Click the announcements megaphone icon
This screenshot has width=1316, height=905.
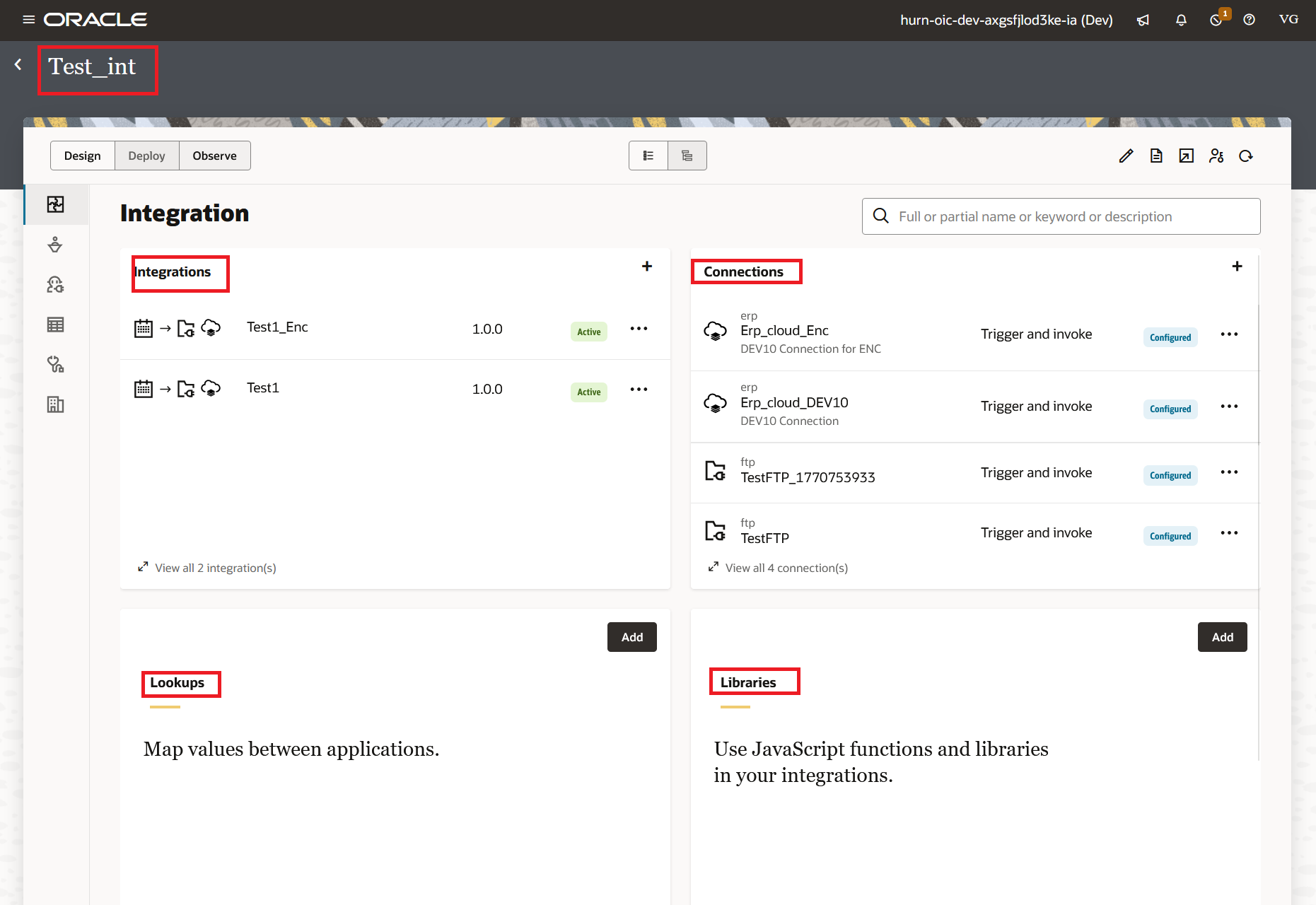coord(1143,20)
